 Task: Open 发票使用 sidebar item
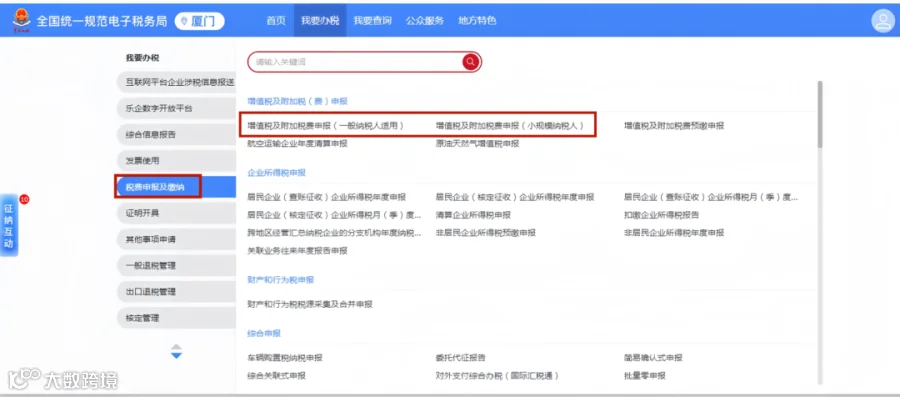(176, 161)
